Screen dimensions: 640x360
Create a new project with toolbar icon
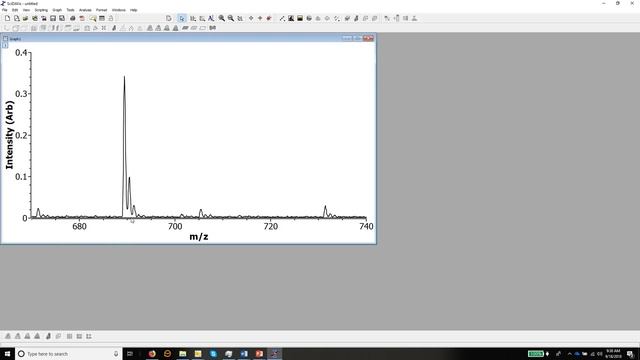coord(7,18)
